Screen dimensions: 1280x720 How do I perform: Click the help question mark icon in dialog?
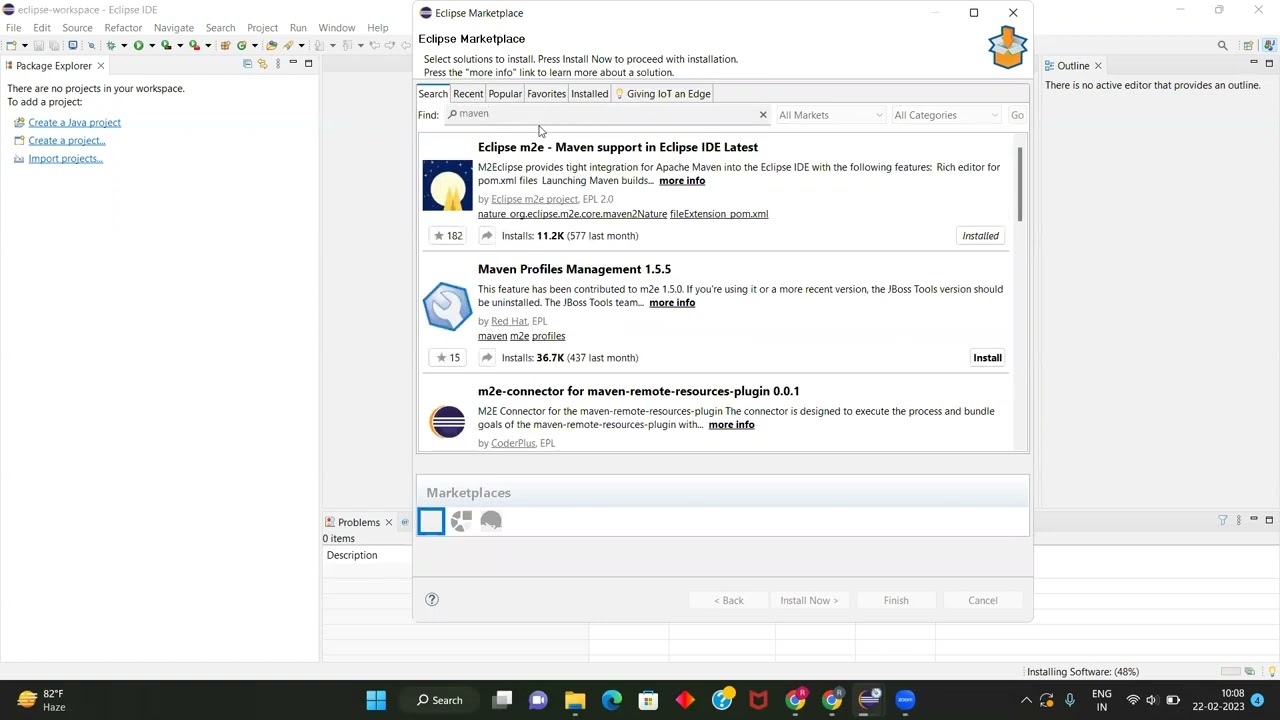tap(432, 599)
